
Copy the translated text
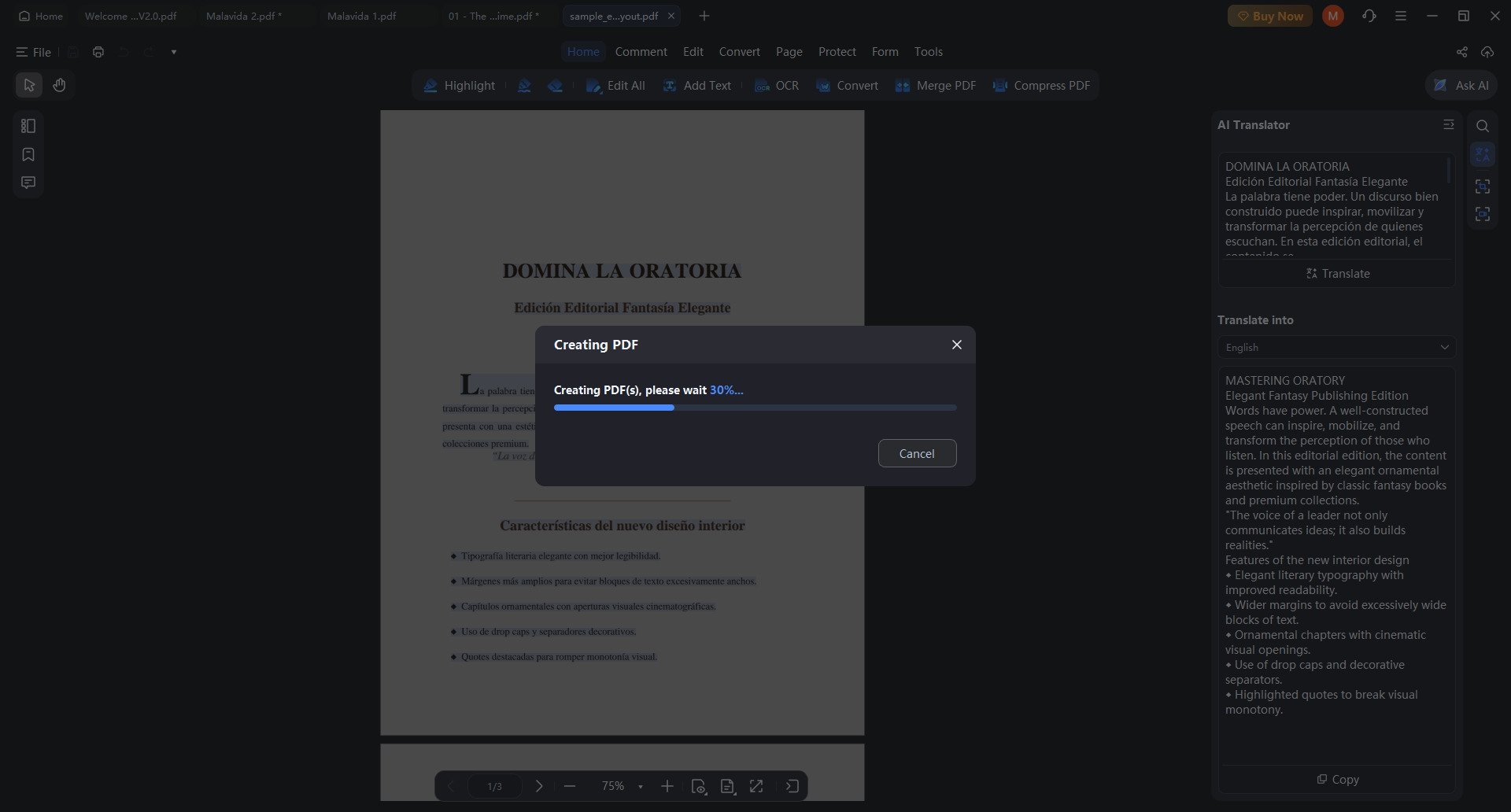[x=1337, y=779]
